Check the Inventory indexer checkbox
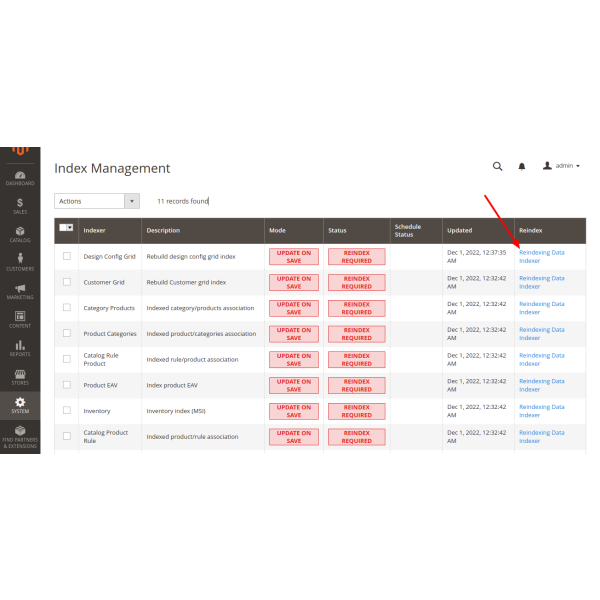The image size is (600, 600). 67,411
